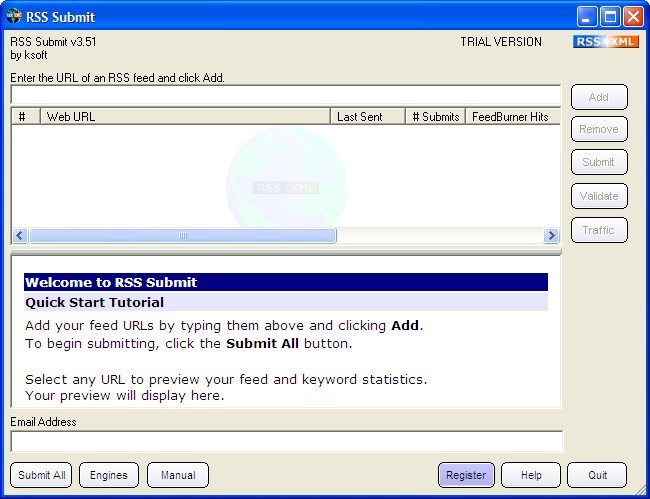Click the Add button
This screenshot has height=499, width=650.
pos(599,97)
